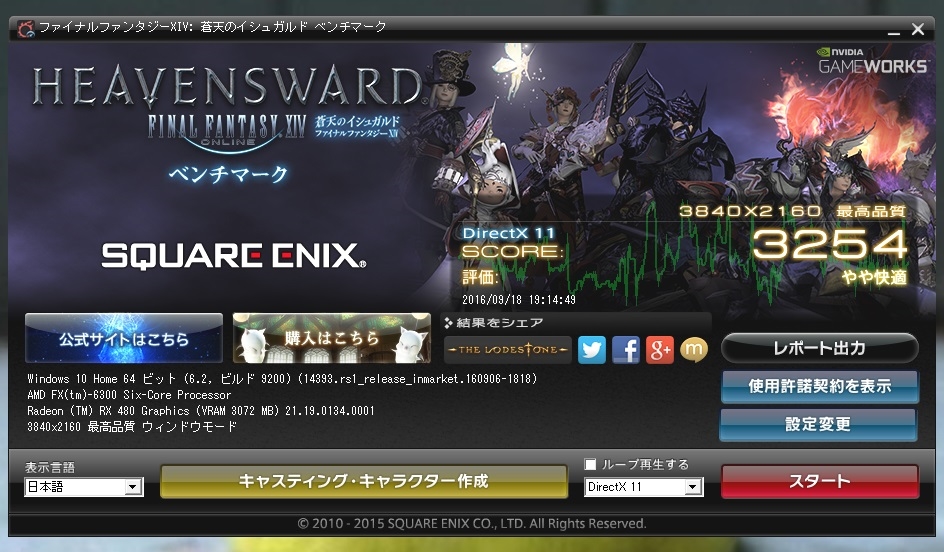Share the result on Twitter
The image size is (944, 552).
pos(592,350)
